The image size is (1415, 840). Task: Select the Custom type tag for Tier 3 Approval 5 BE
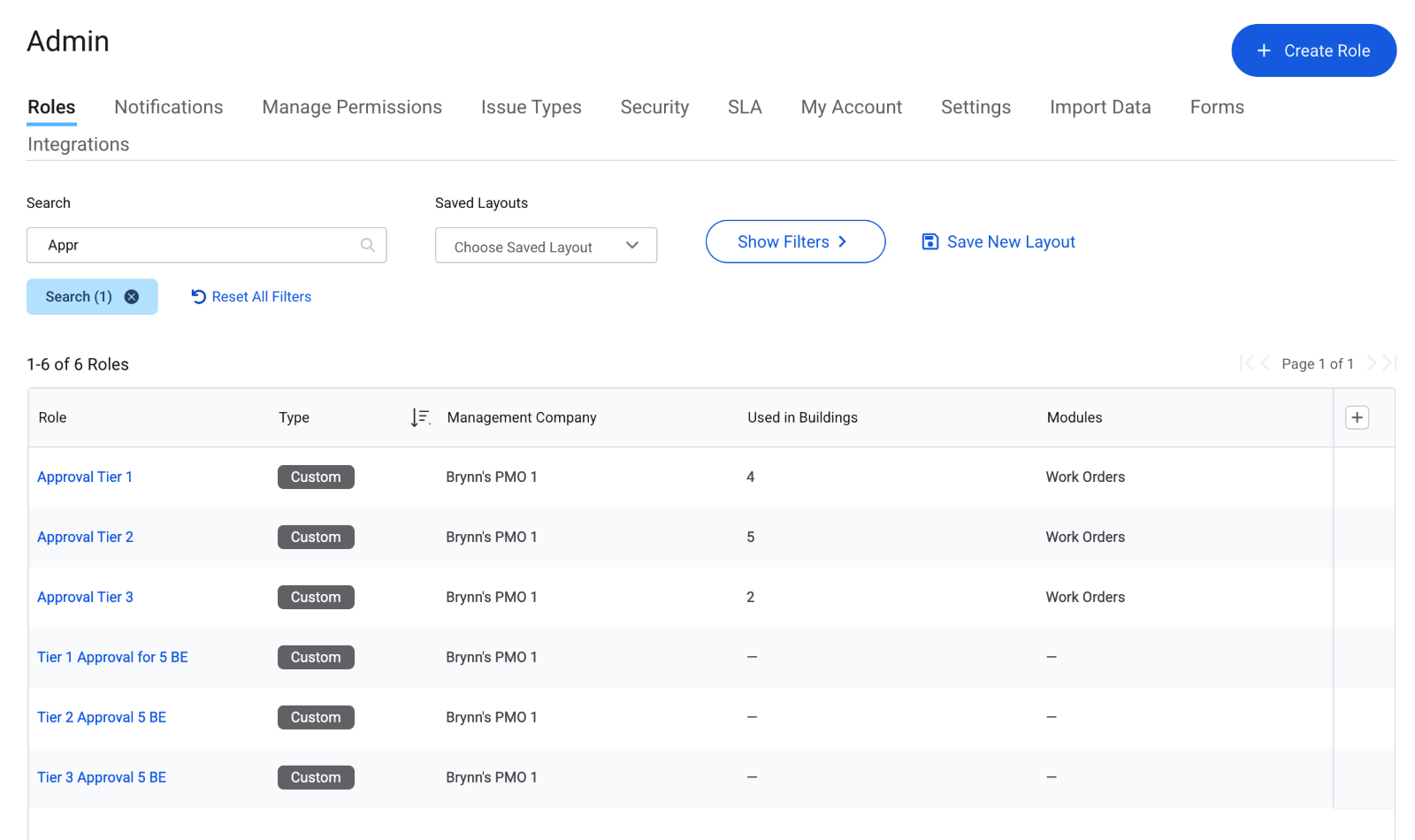[x=316, y=777]
